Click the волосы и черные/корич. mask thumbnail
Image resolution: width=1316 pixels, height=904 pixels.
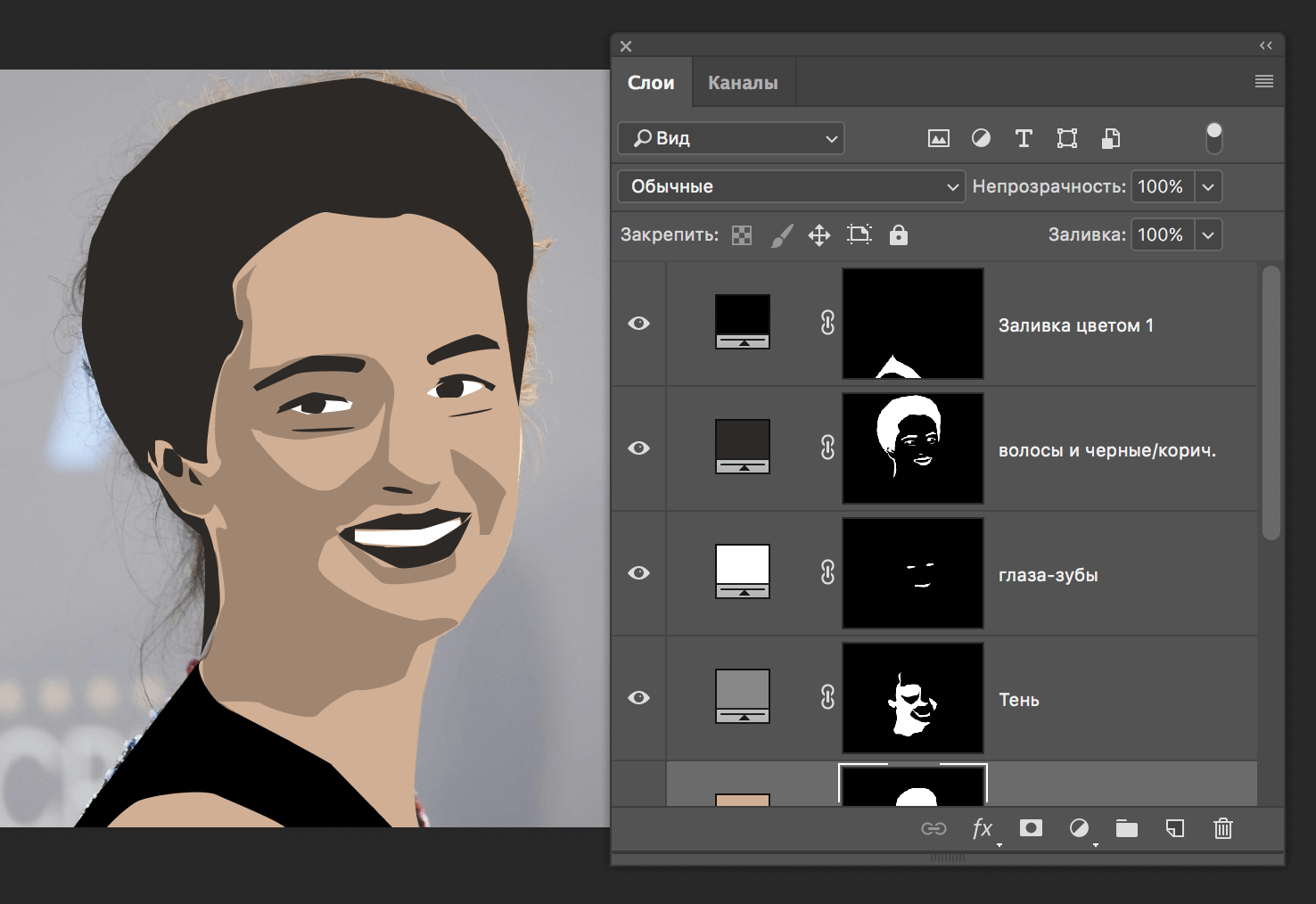coord(912,448)
